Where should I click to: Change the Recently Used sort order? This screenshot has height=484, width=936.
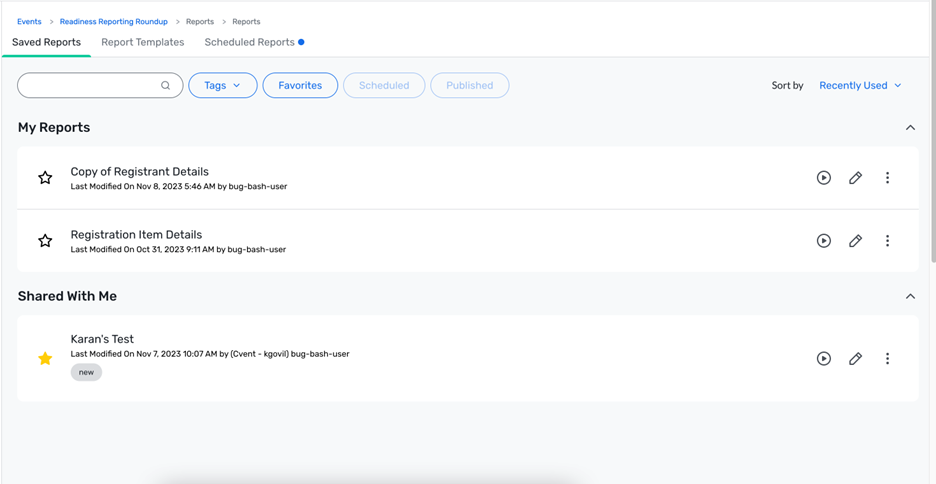click(x=860, y=85)
